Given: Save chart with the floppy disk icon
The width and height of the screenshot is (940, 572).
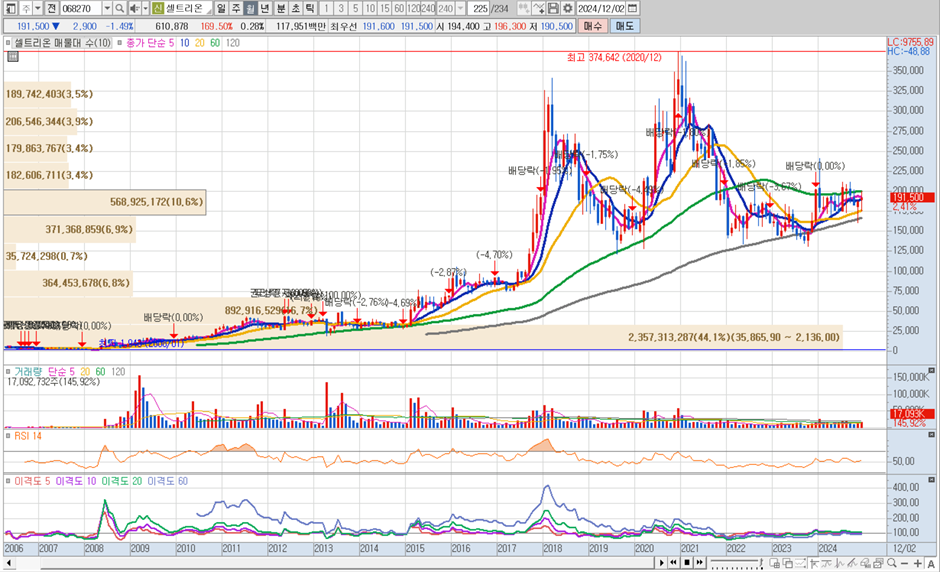Looking at the screenshot, I should pyautogui.click(x=554, y=8).
